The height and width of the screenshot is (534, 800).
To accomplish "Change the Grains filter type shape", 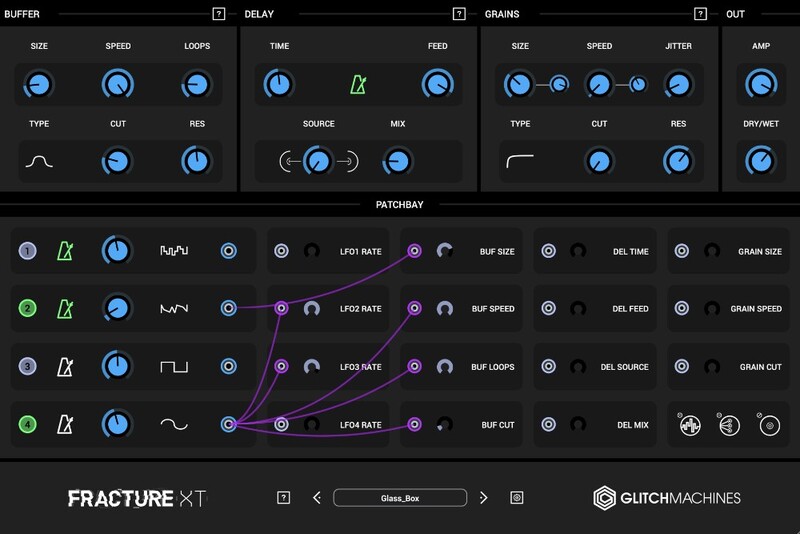I will (520, 162).
